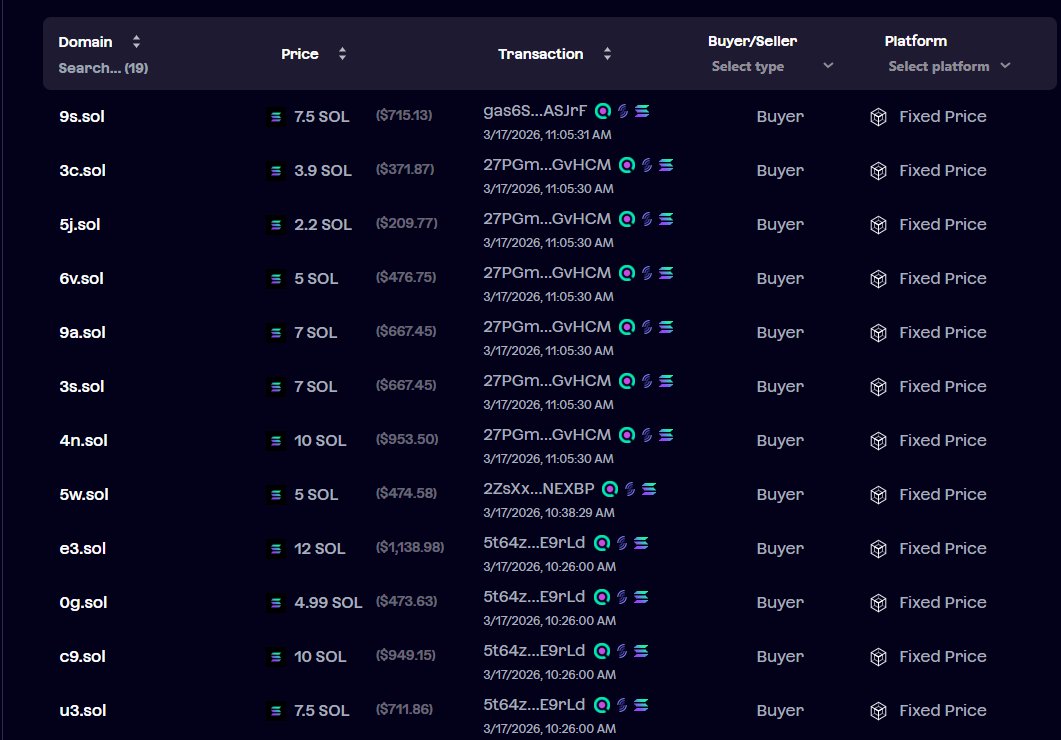The image size is (1061, 740).
Task: Click wallet address gas6S...ASJrF
Action: point(535,111)
